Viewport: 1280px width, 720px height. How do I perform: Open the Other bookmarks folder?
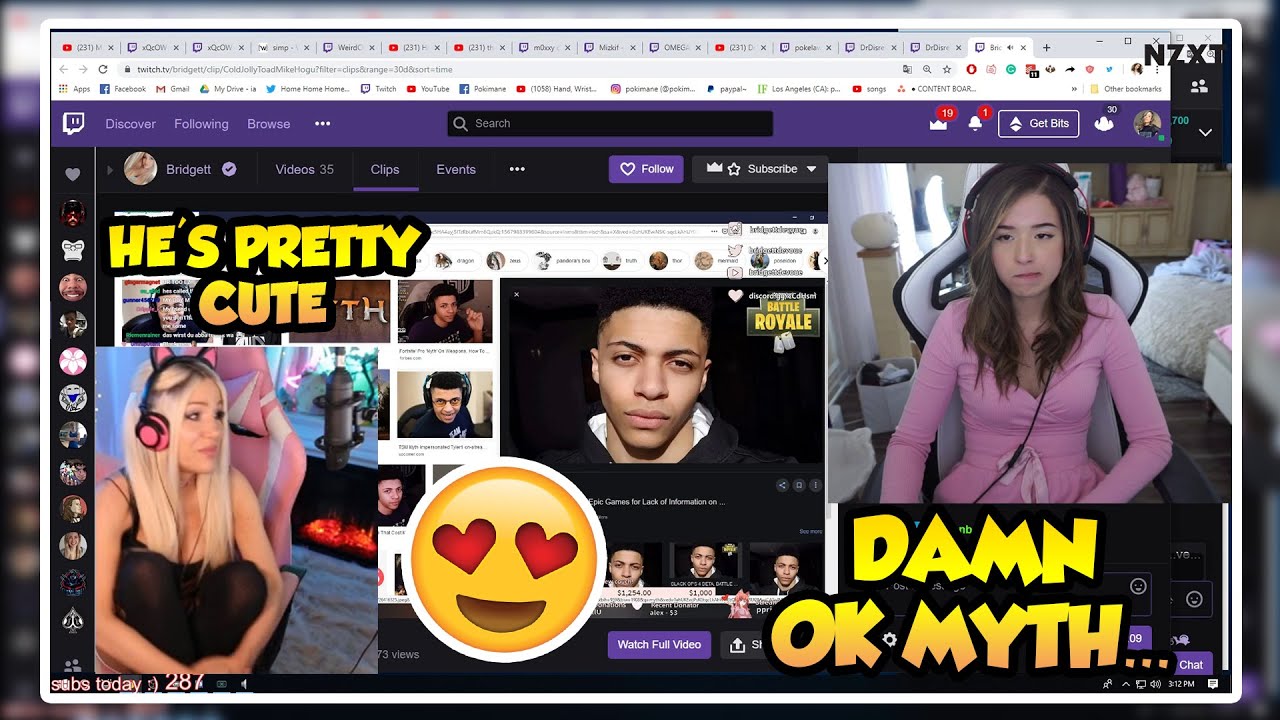tap(1127, 89)
